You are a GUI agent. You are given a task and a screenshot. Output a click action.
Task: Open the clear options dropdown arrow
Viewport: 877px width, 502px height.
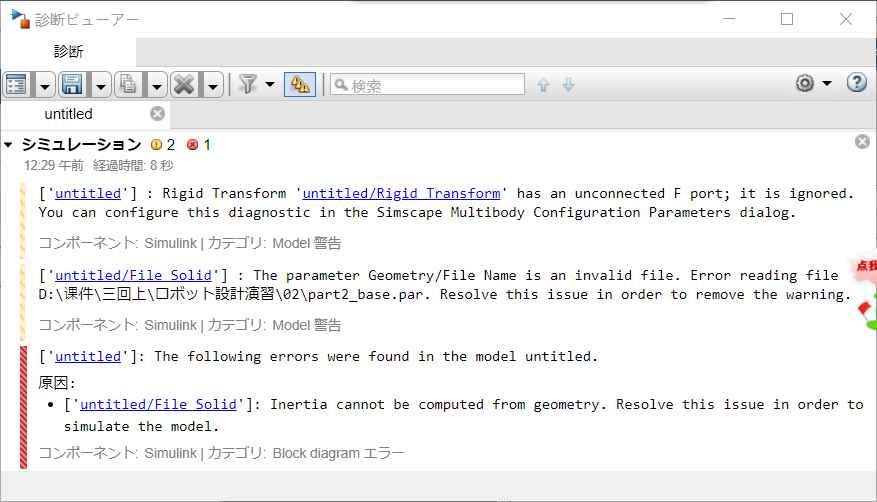(x=213, y=86)
